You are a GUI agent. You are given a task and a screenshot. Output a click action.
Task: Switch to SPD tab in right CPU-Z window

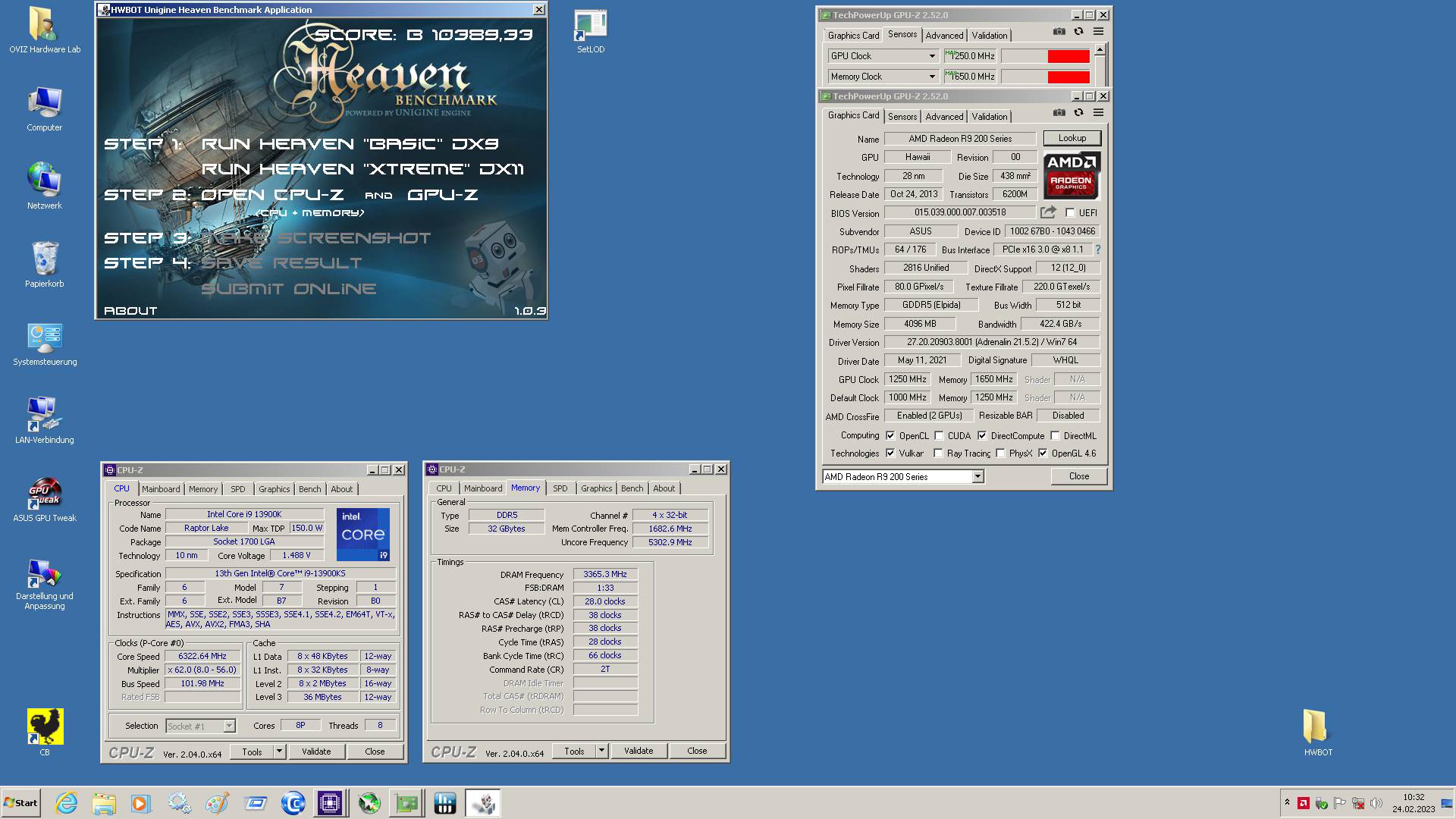pyautogui.click(x=560, y=488)
